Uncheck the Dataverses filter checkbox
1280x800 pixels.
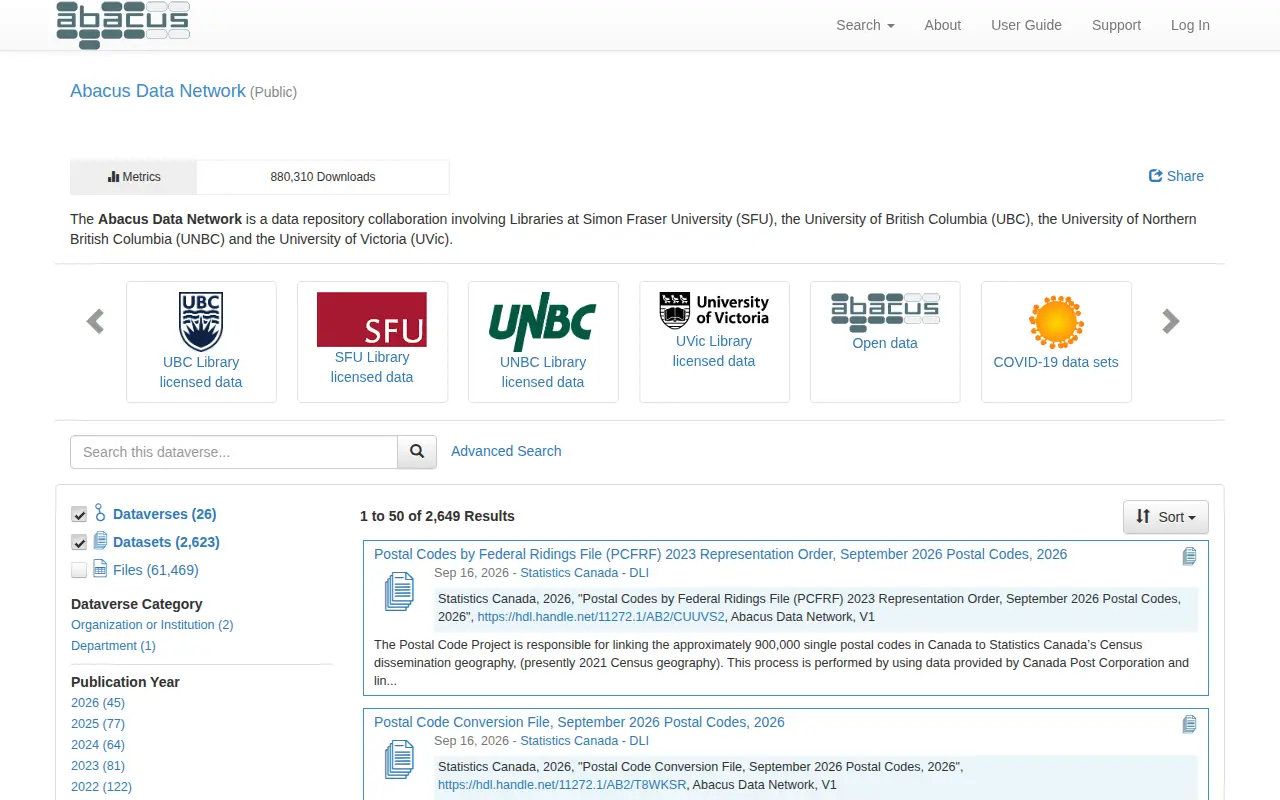pos(79,515)
